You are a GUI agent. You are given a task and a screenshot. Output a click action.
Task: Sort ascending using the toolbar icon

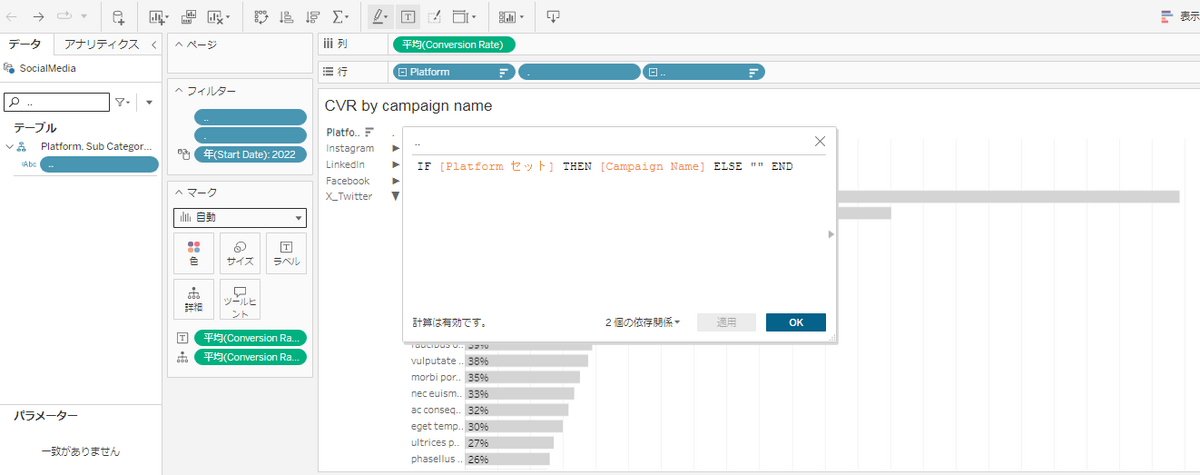tap(286, 17)
